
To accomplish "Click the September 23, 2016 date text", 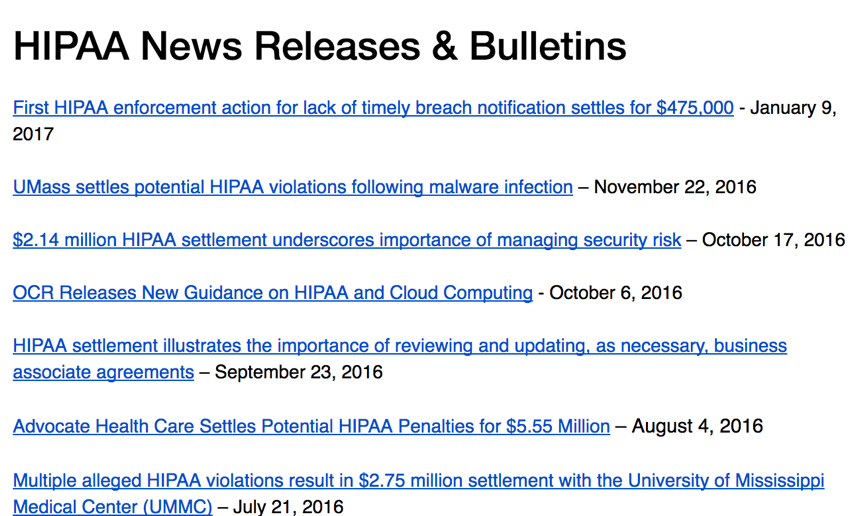I will 299,372.
